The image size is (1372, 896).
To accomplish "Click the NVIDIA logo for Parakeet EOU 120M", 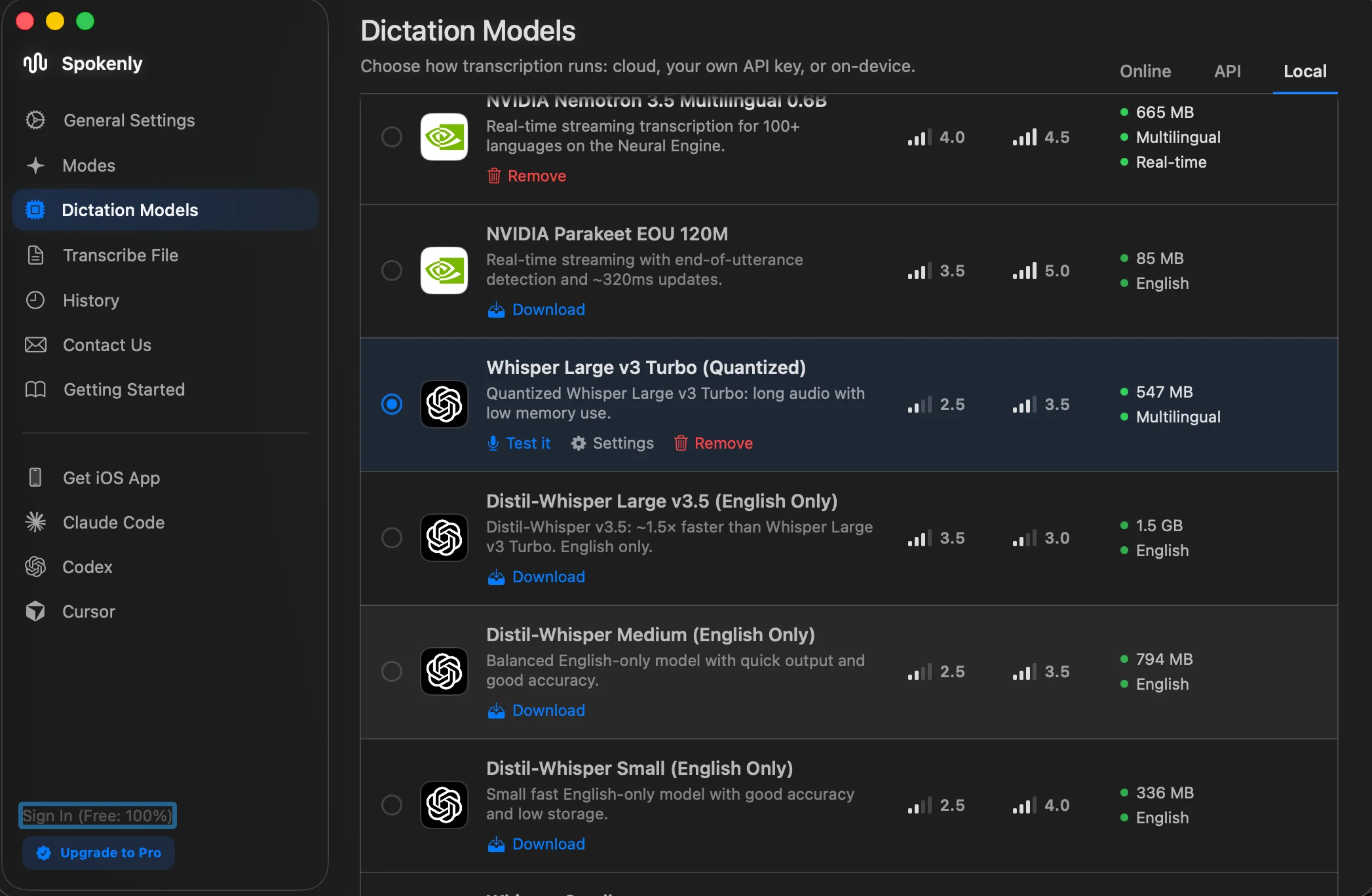I will tap(444, 271).
